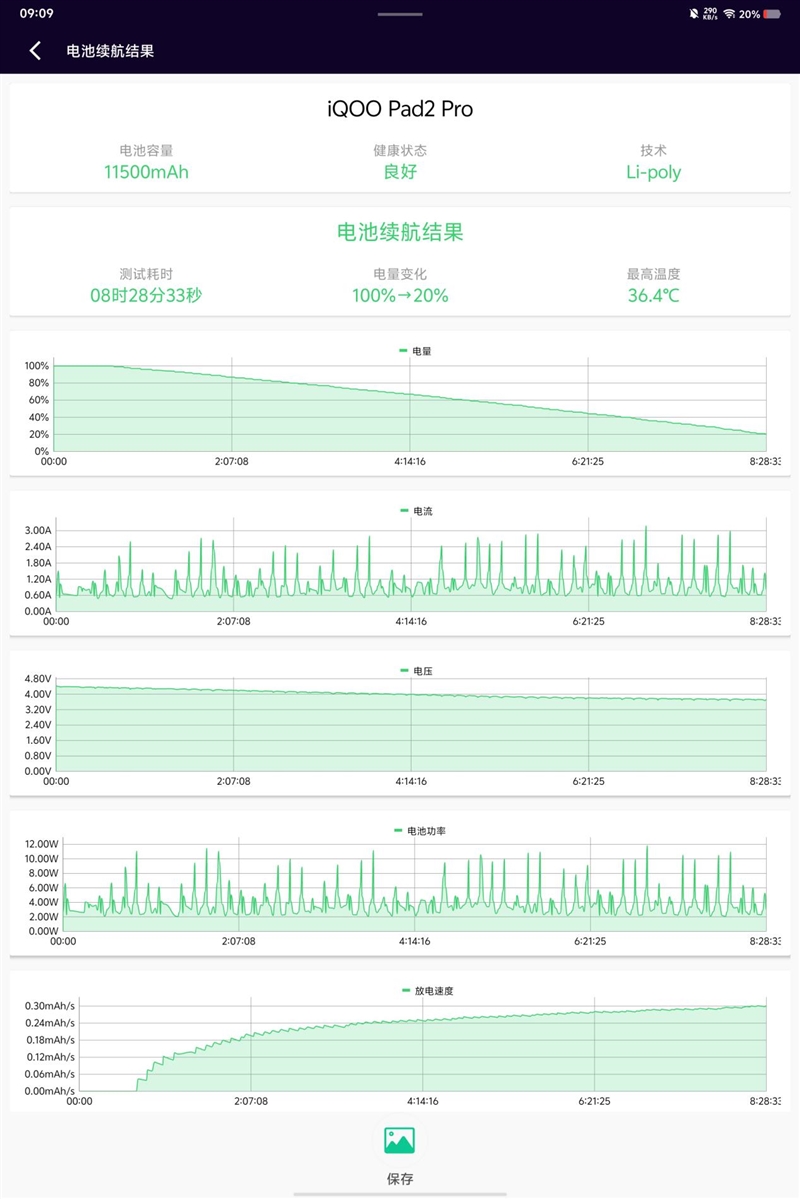Tap the save image icon
Image resolution: width=800 pixels, height=1199 pixels.
399,1140
